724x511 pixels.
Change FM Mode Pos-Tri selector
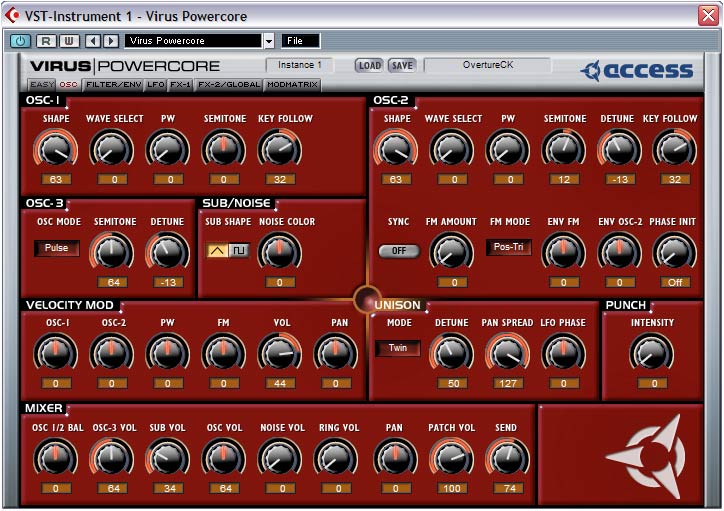tap(508, 247)
